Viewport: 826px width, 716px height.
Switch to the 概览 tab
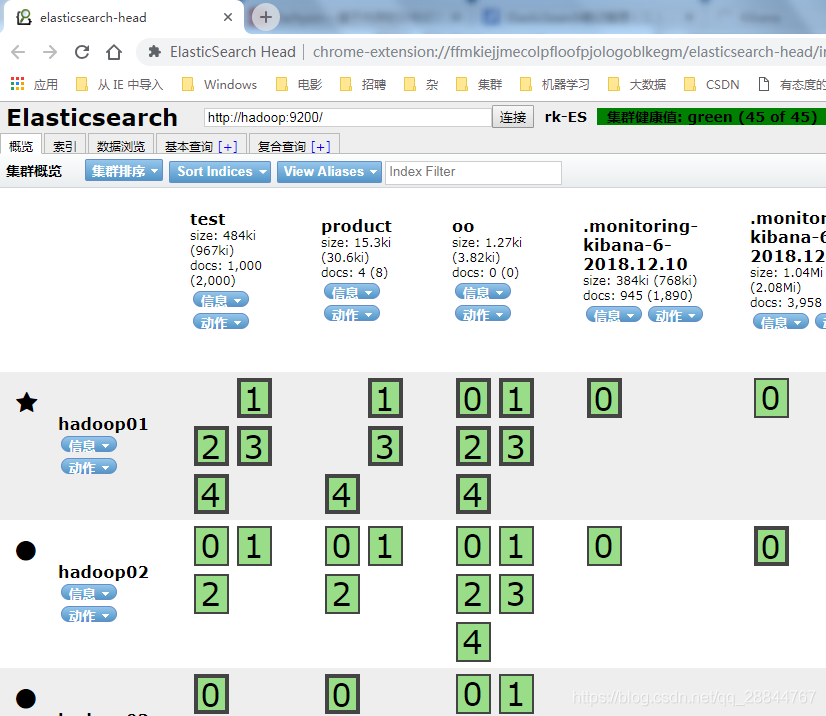tap(21, 145)
